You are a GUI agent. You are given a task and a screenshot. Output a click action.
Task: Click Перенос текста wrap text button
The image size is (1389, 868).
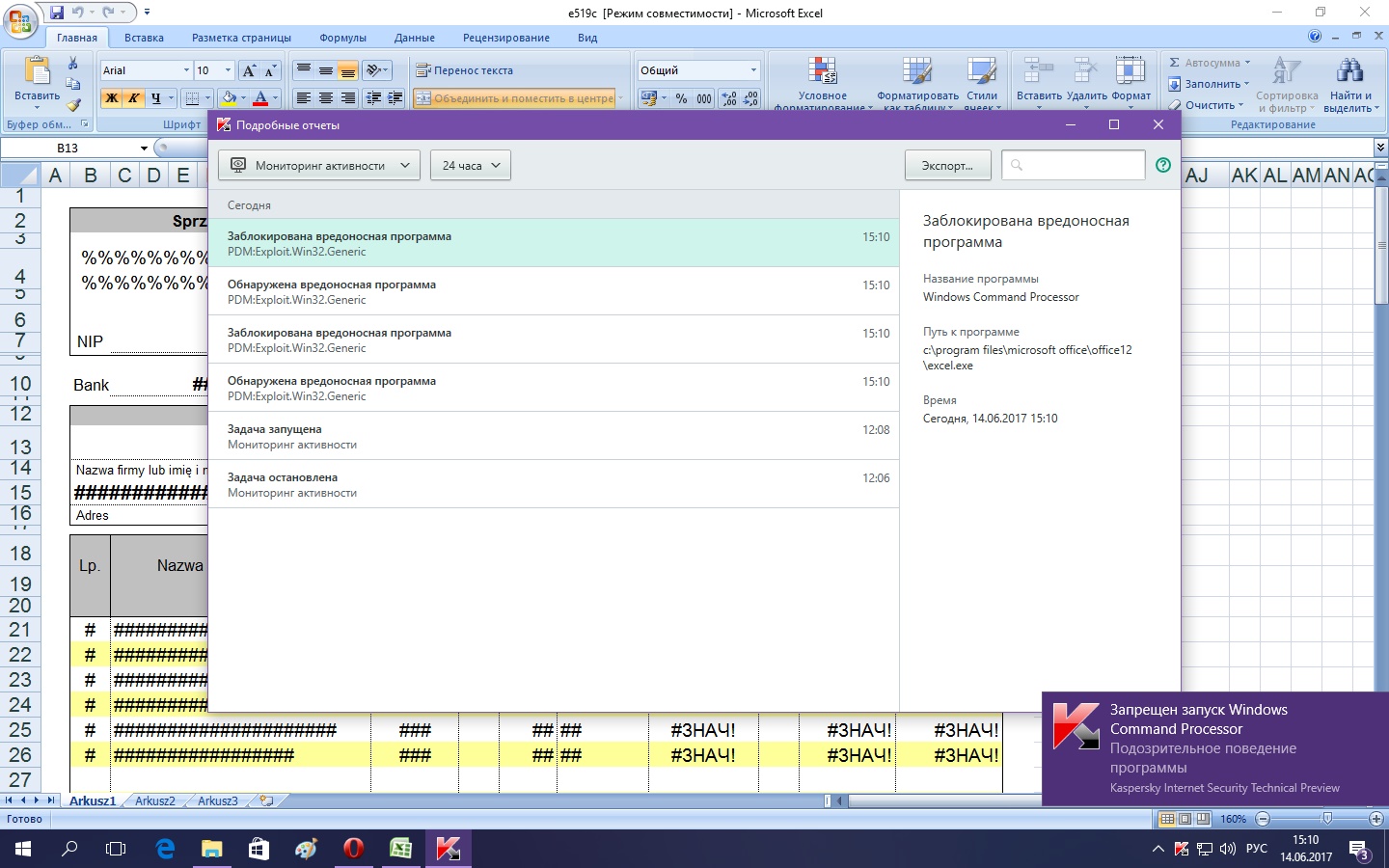(465, 70)
